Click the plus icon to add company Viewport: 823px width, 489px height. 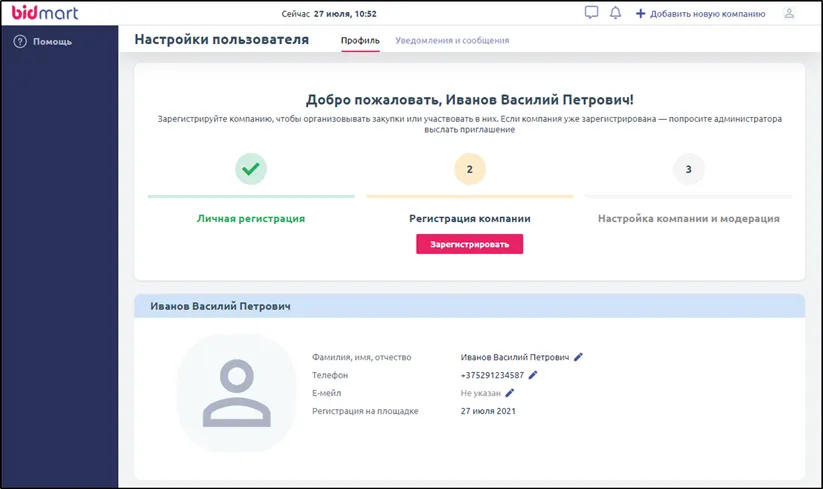point(640,14)
